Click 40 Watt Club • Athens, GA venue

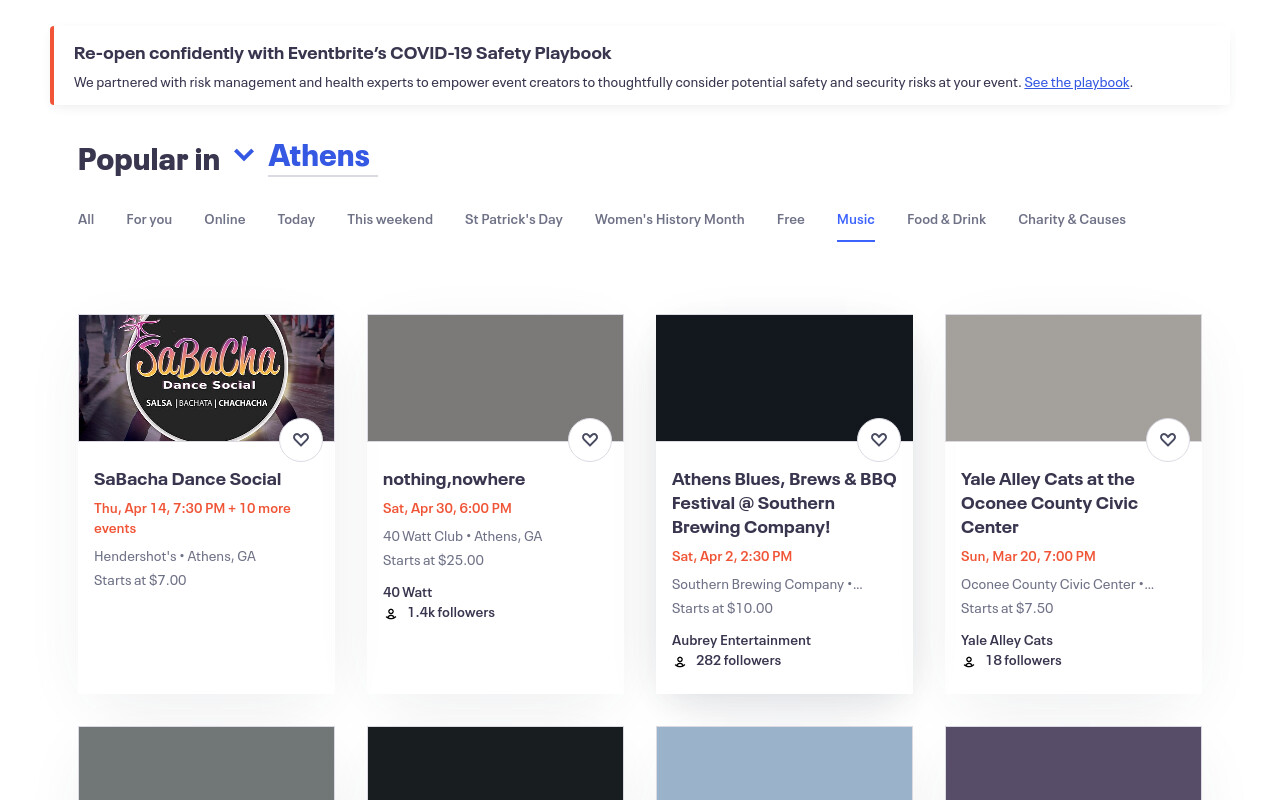[463, 536]
